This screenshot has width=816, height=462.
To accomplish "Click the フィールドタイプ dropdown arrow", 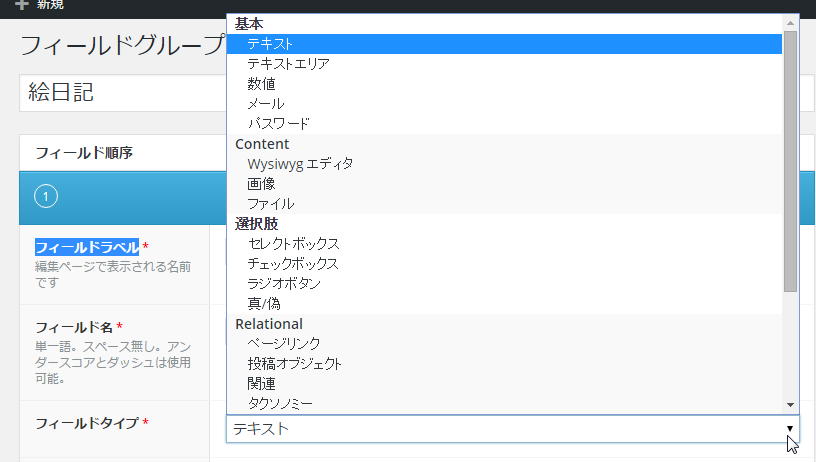I will [789, 428].
